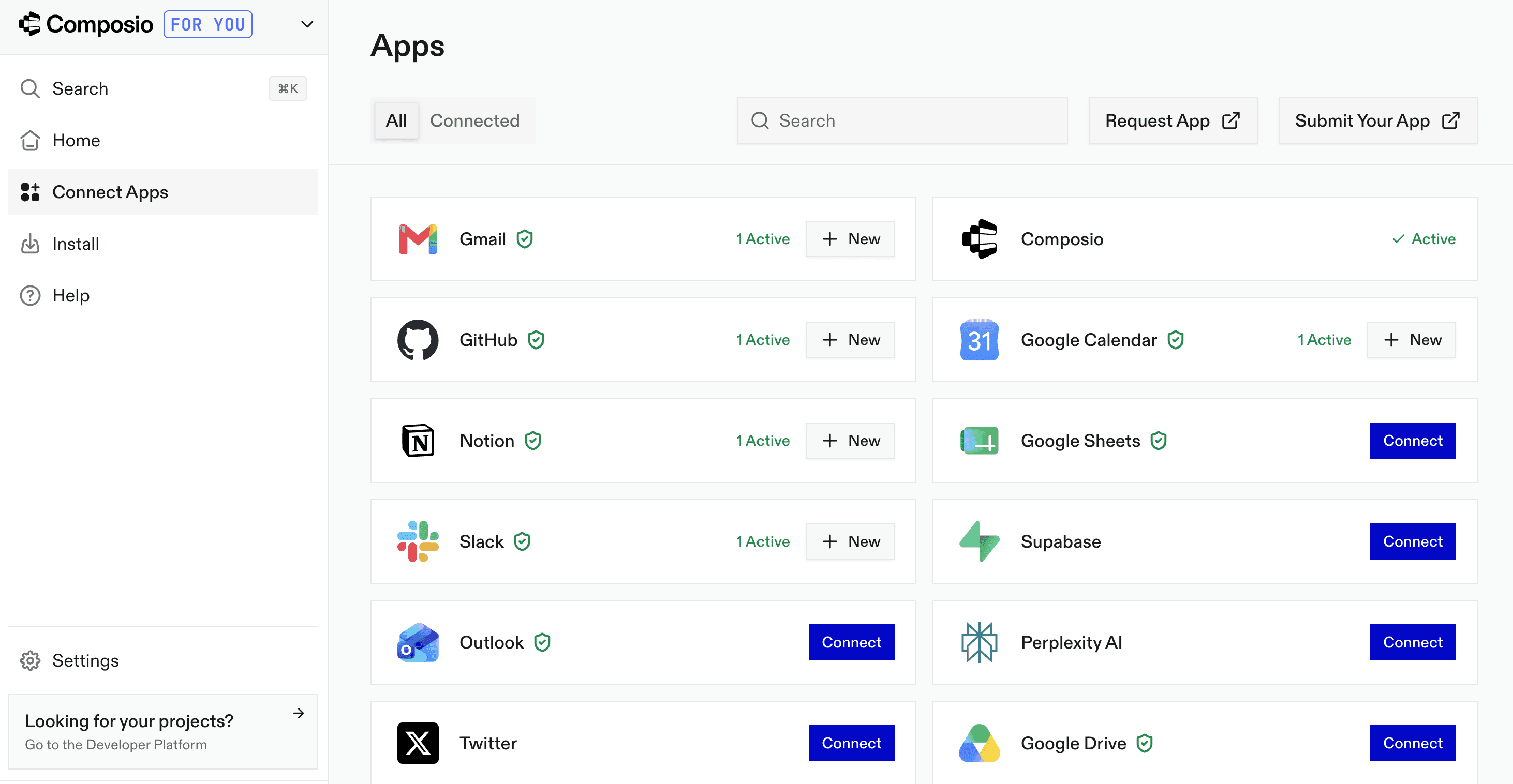This screenshot has height=784, width=1513.
Task: Click the Connect Apps grid-plus icon
Action: [30, 192]
